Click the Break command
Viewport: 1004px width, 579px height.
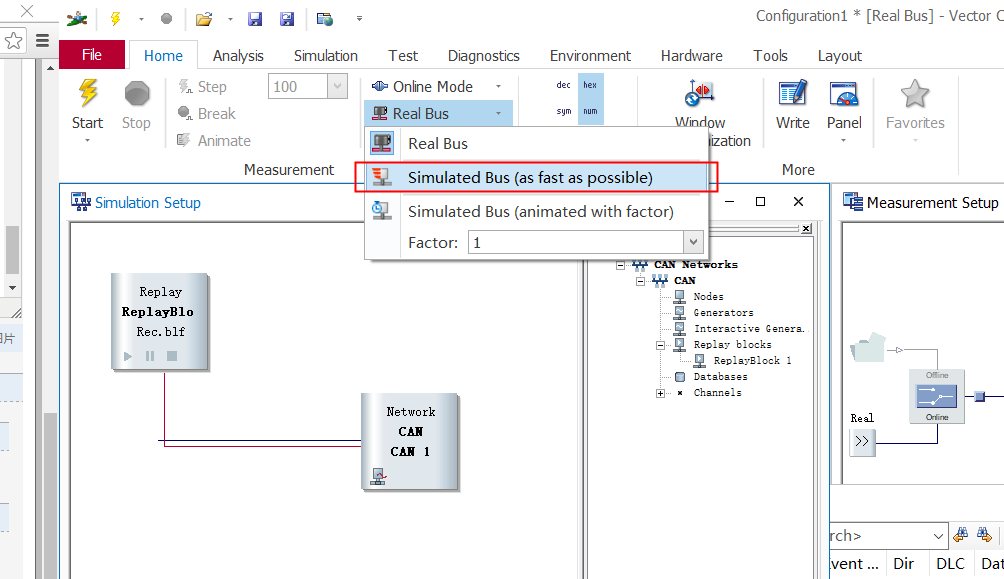pyautogui.click(x=207, y=113)
